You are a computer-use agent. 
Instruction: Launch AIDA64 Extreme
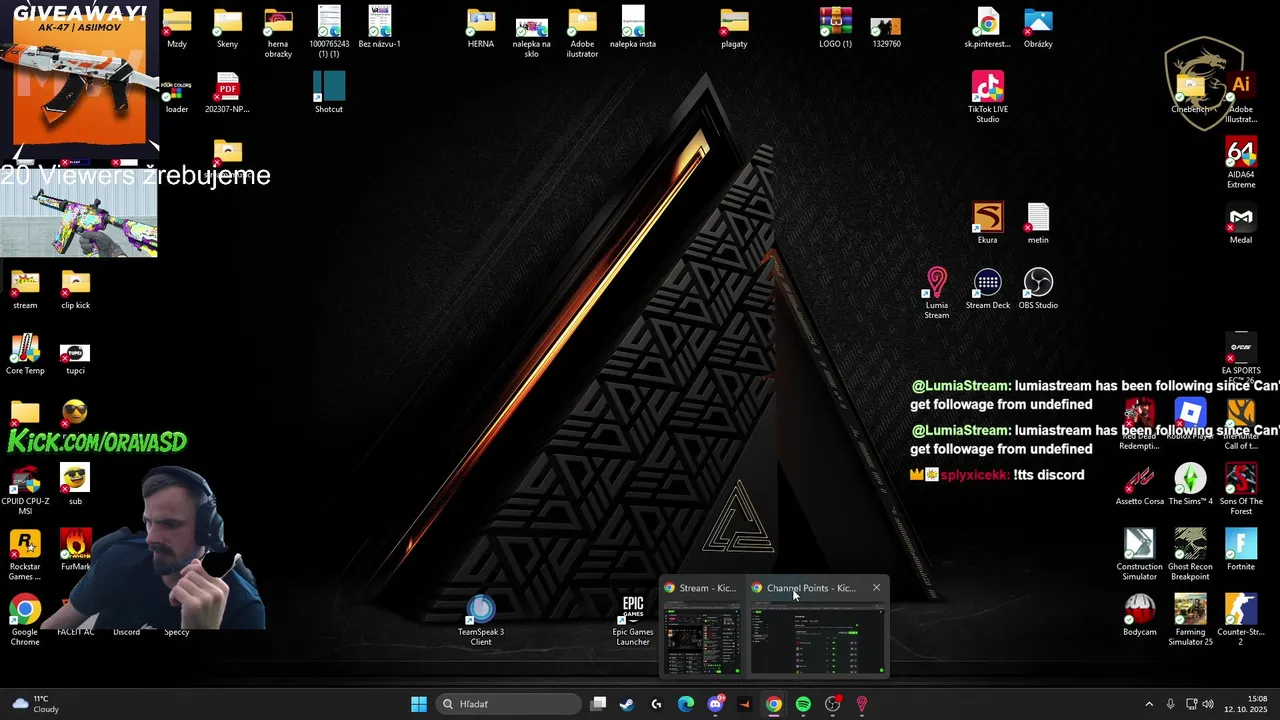1241,163
